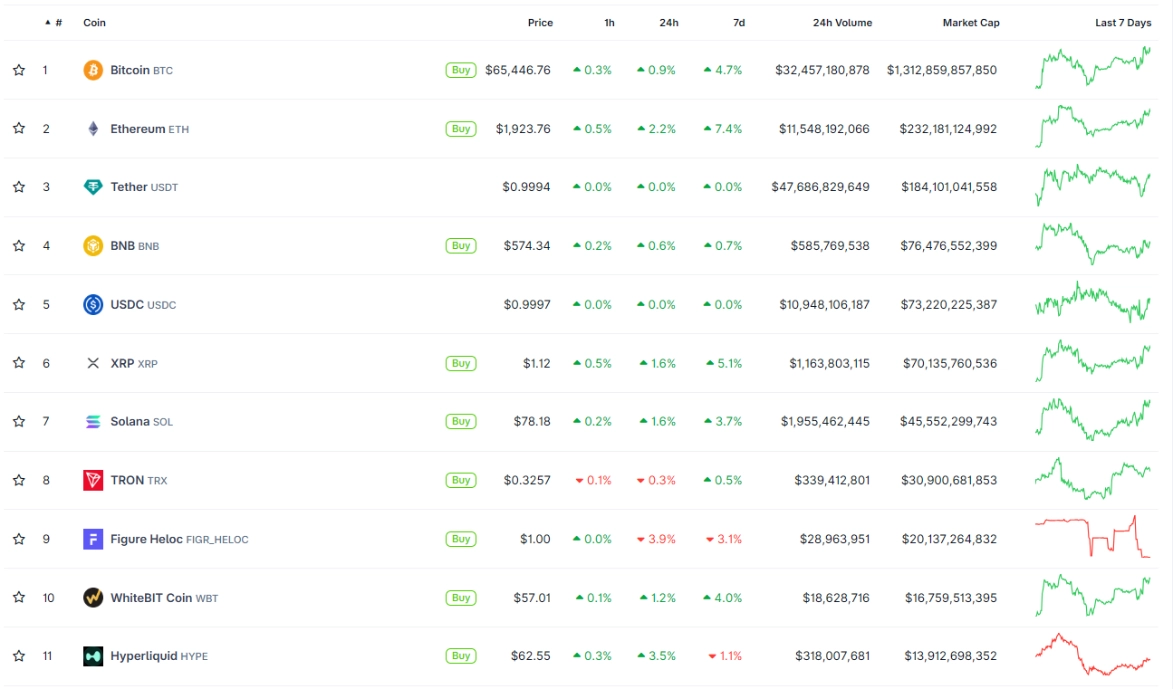Favorite Ethereum with its star
The image size is (1173, 689).
[x=19, y=129]
